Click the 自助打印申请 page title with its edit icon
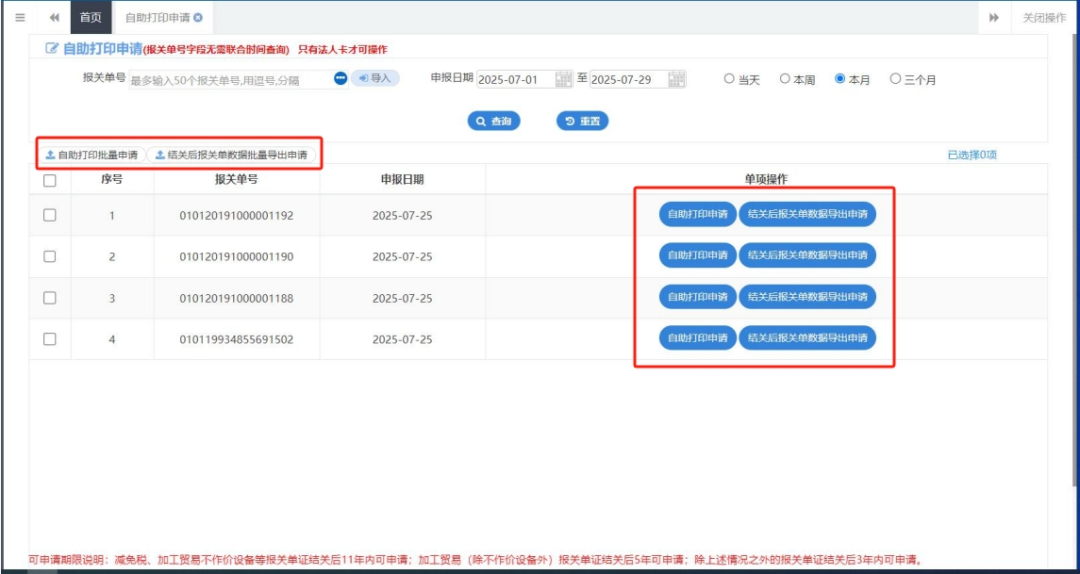 (x=93, y=49)
